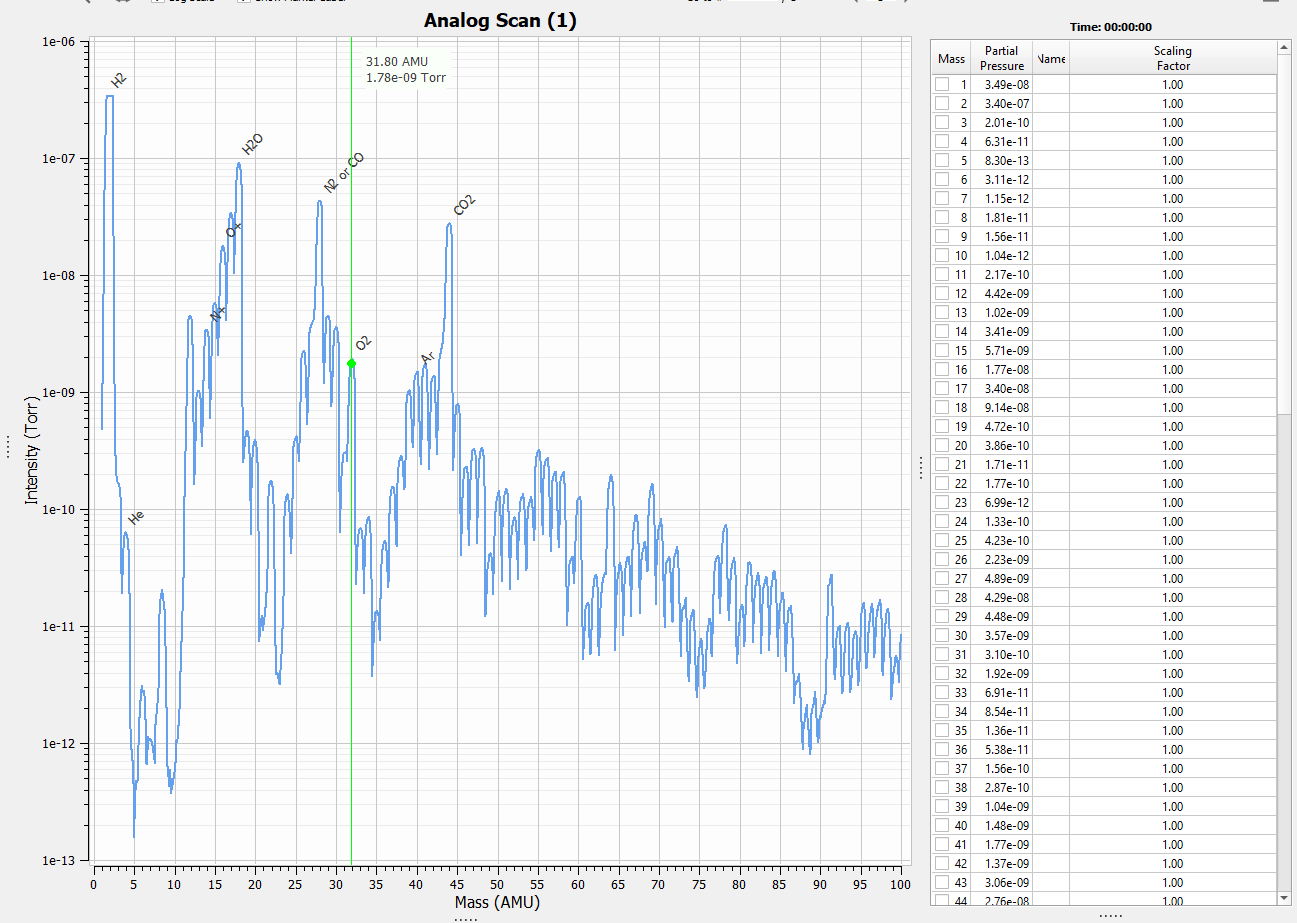Click the Name column header

tap(1051, 59)
